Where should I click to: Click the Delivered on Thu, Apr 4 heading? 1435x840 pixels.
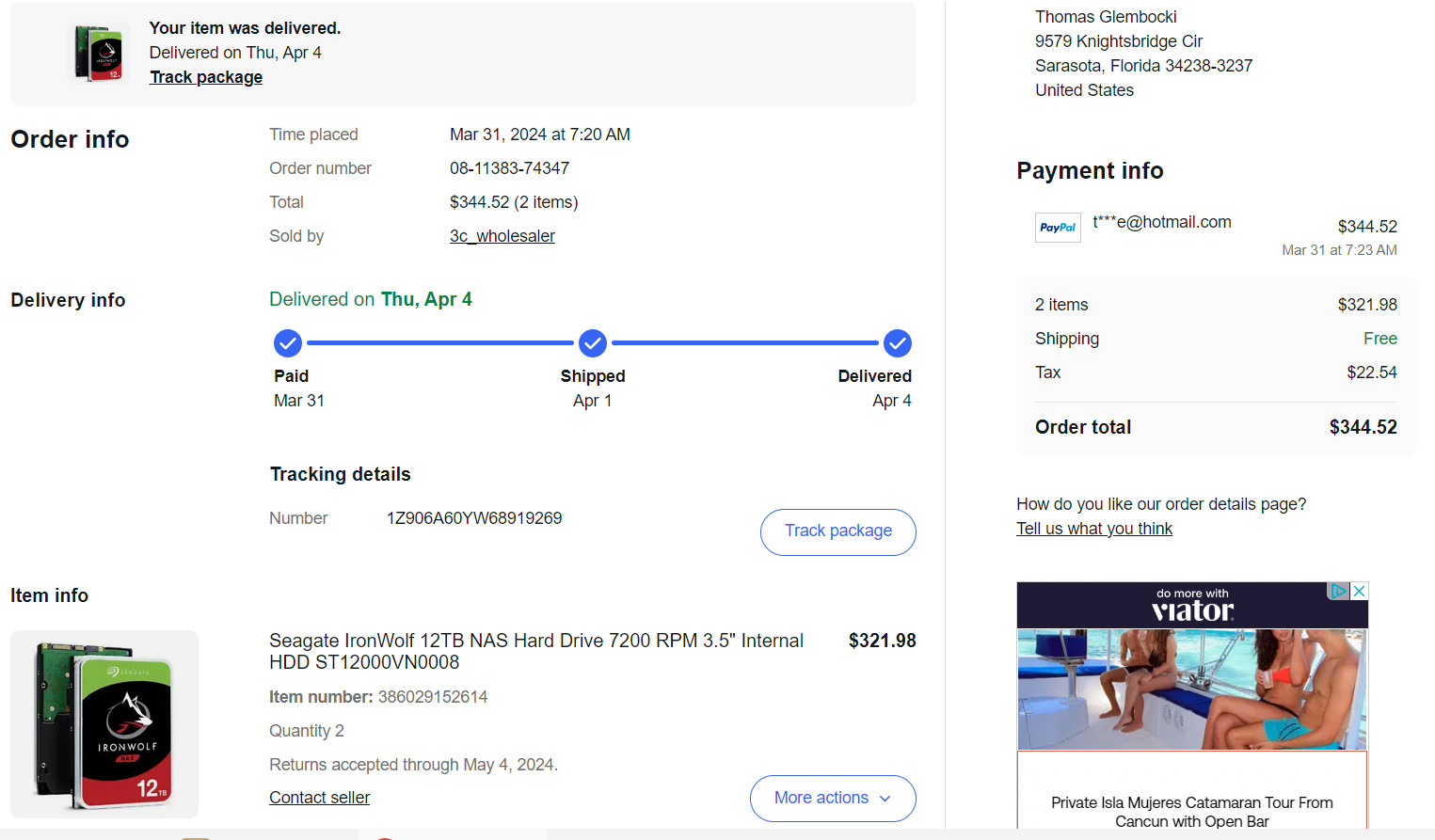pos(371,299)
